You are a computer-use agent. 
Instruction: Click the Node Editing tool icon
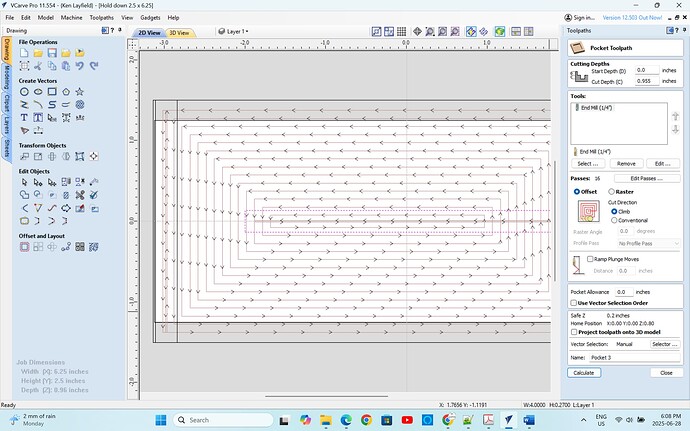(x=38, y=182)
